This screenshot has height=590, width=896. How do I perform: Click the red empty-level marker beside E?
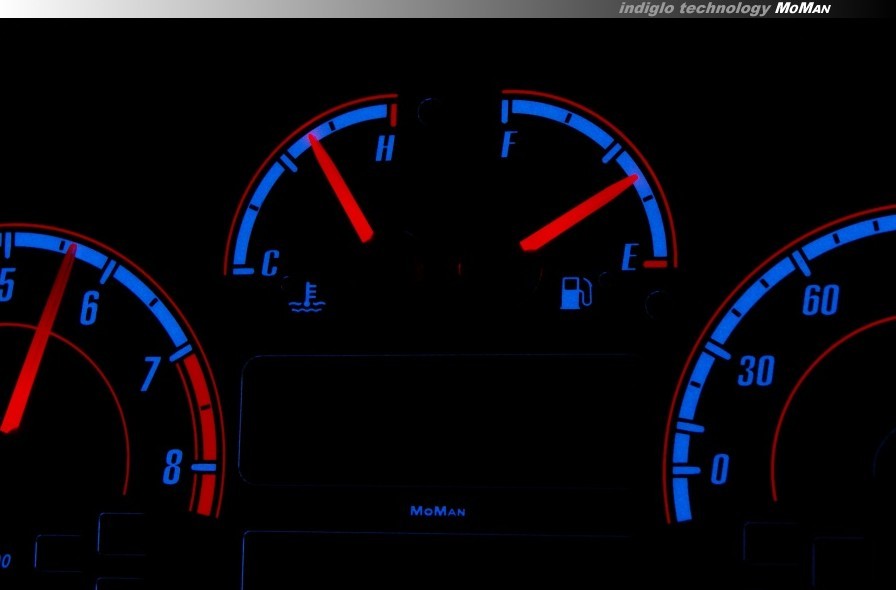[x=655, y=263]
